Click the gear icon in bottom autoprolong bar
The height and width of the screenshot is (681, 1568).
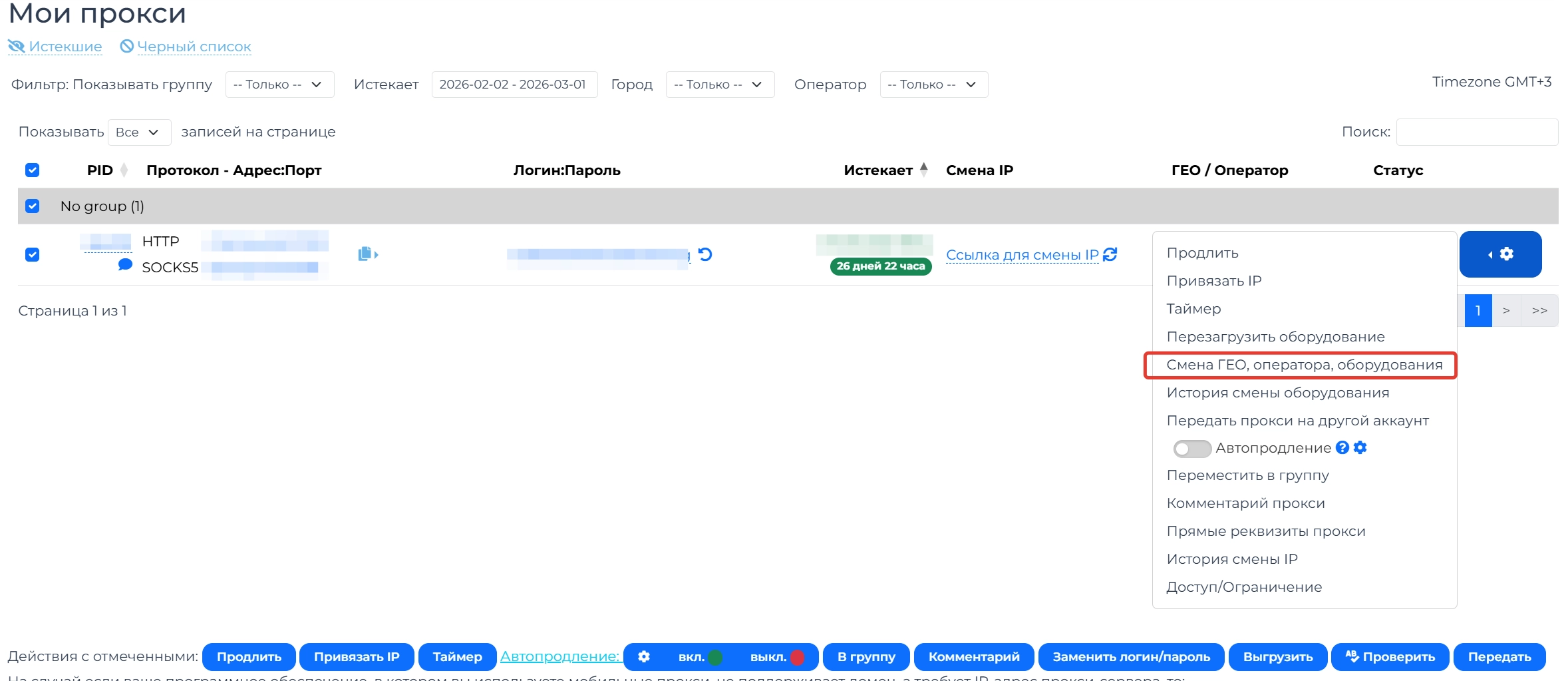click(x=644, y=657)
